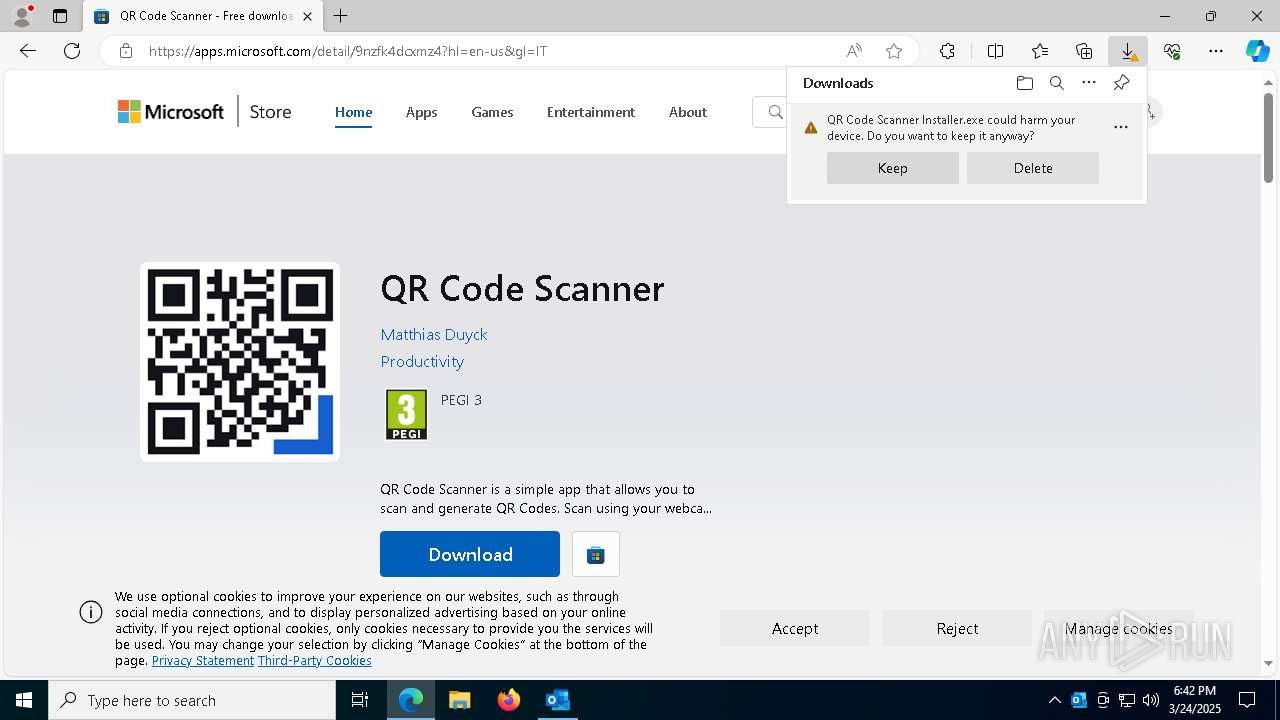Open Apps in Store navigation

pyautogui.click(x=421, y=112)
